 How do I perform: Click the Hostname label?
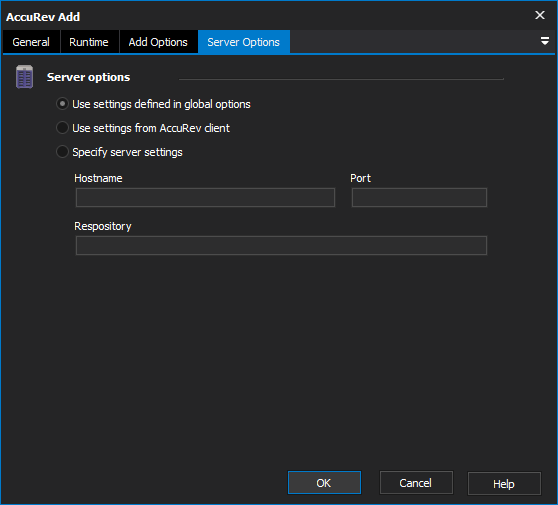tap(98, 178)
